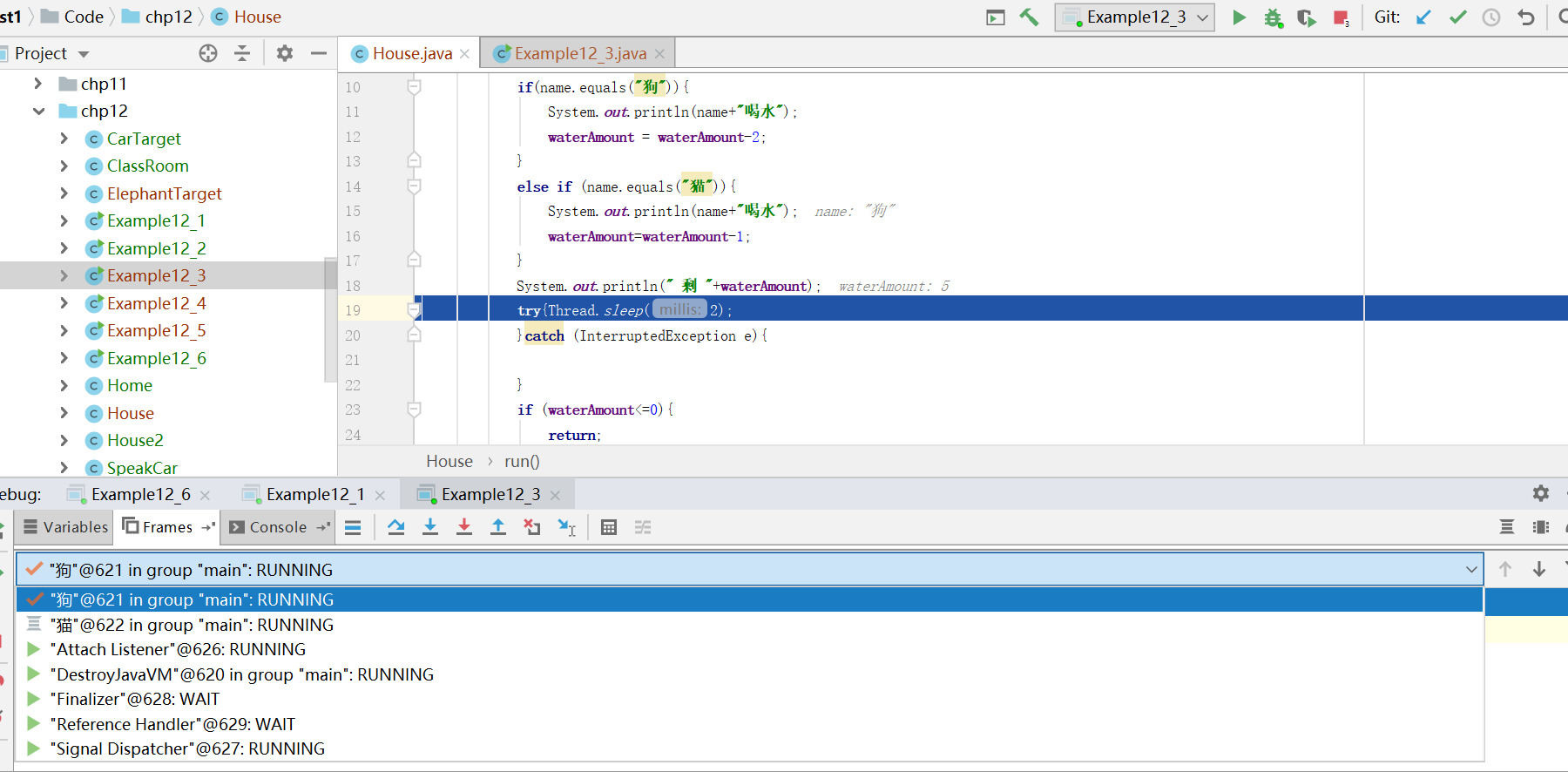Screen dimensions: 1568x772
Task: Toggle fold marker at line 23
Action: point(415,410)
